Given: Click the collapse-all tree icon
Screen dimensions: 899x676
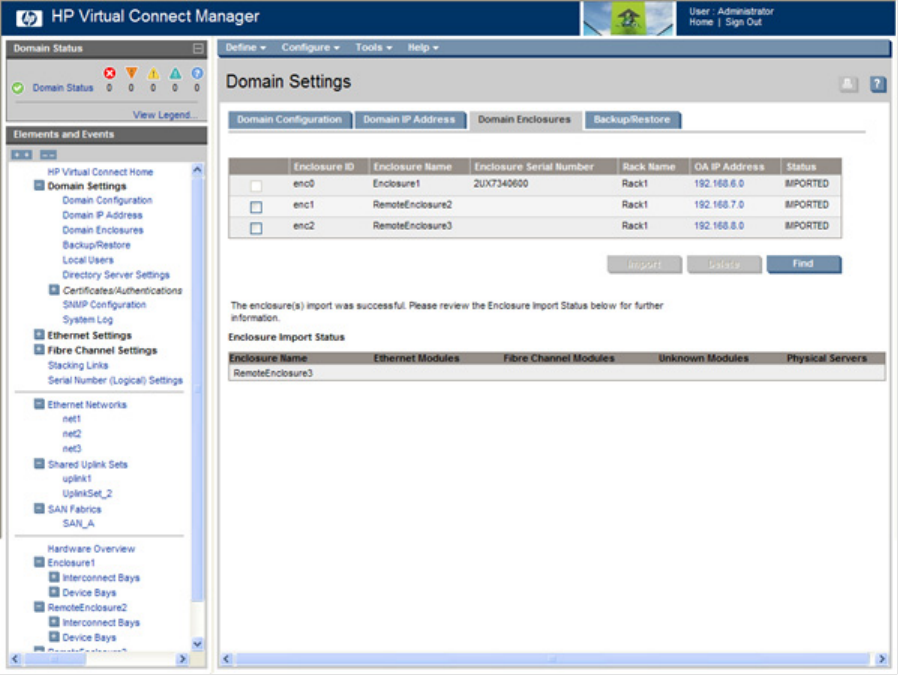Looking at the screenshot, I should point(48,155).
